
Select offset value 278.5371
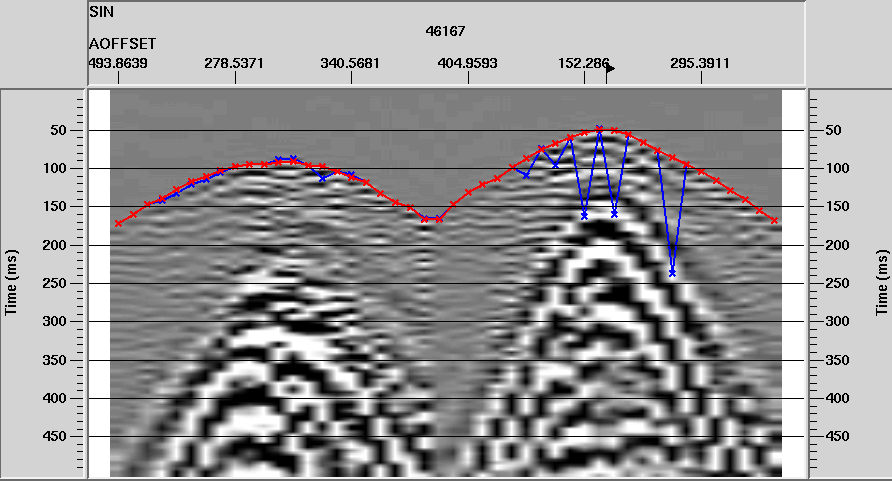234,63
